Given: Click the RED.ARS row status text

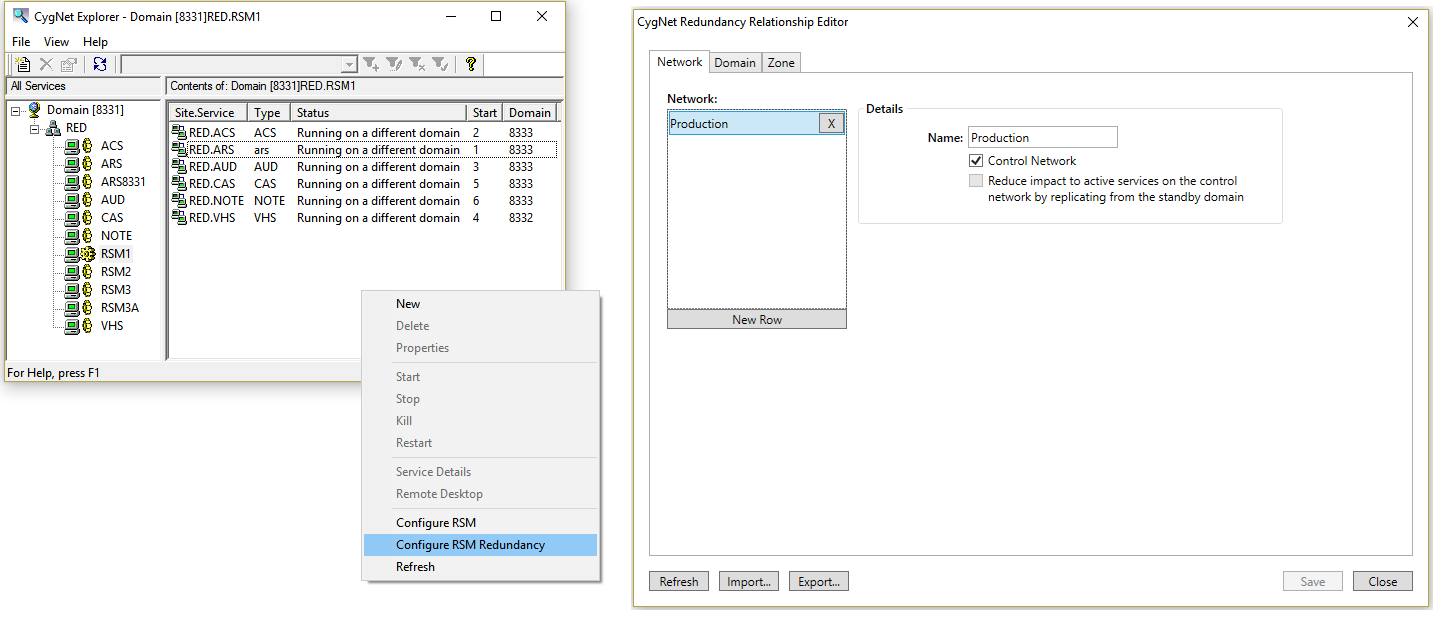Looking at the screenshot, I should coord(378,150).
